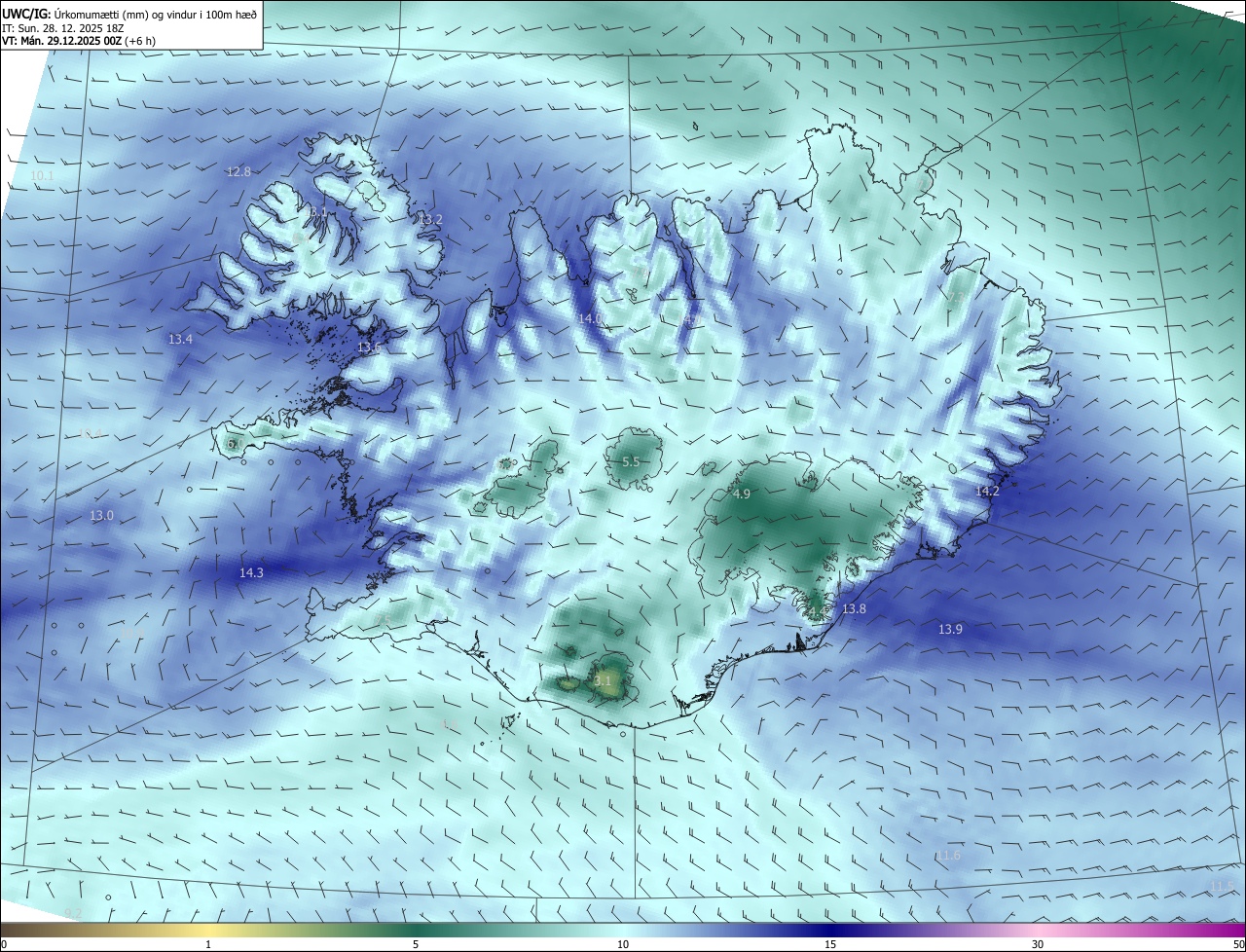Click the 3.1 value on the southern glacier
The height and width of the screenshot is (952, 1246).
(x=603, y=681)
